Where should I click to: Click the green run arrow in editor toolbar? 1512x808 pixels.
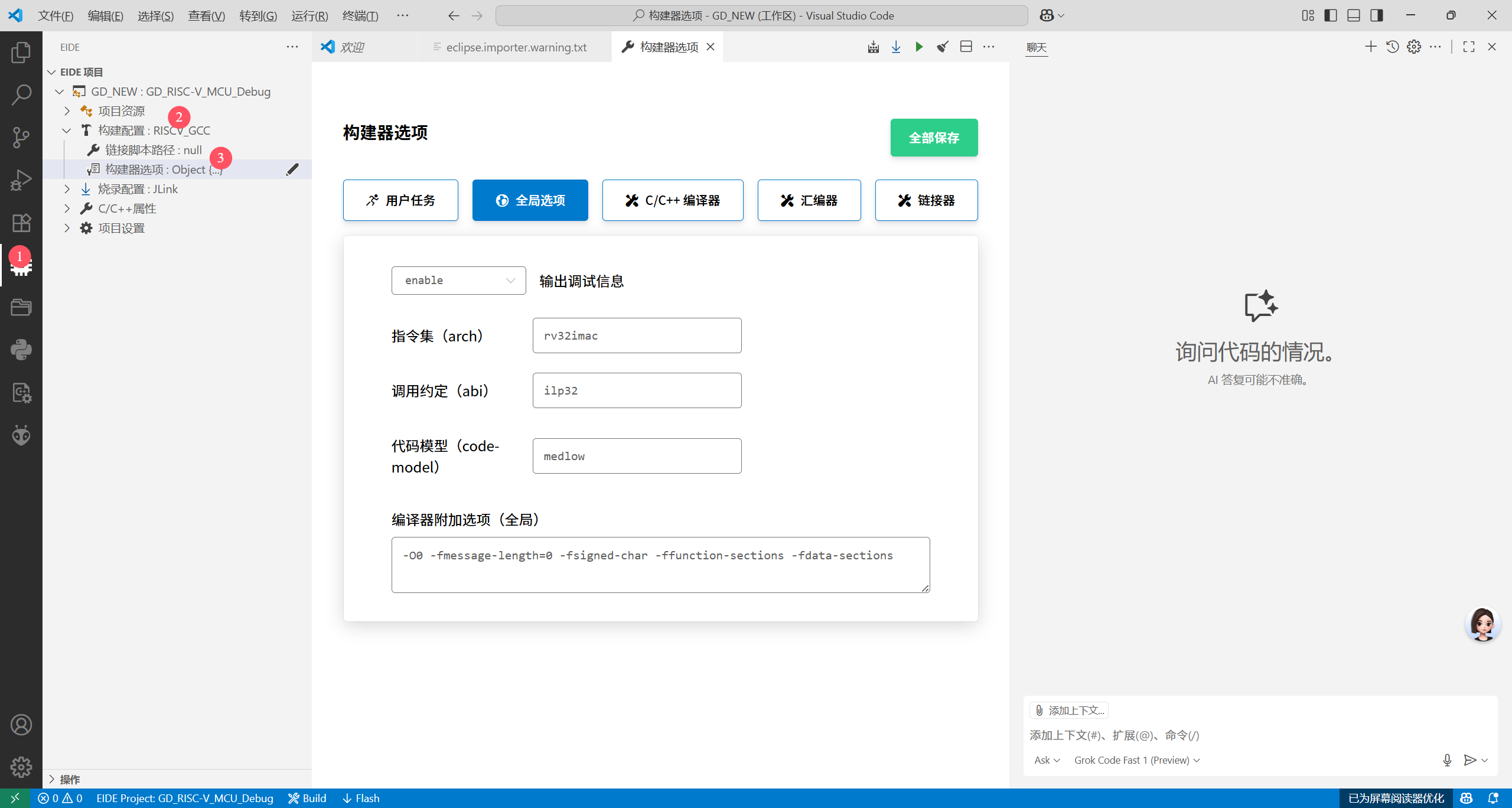click(919, 47)
